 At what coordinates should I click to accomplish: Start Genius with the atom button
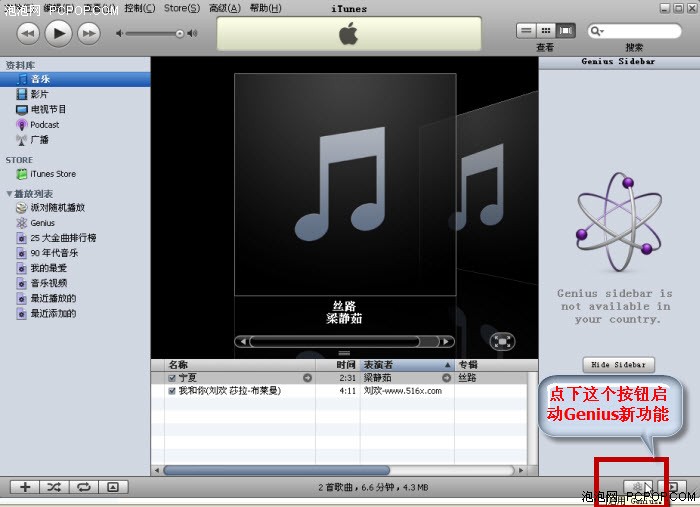638,487
